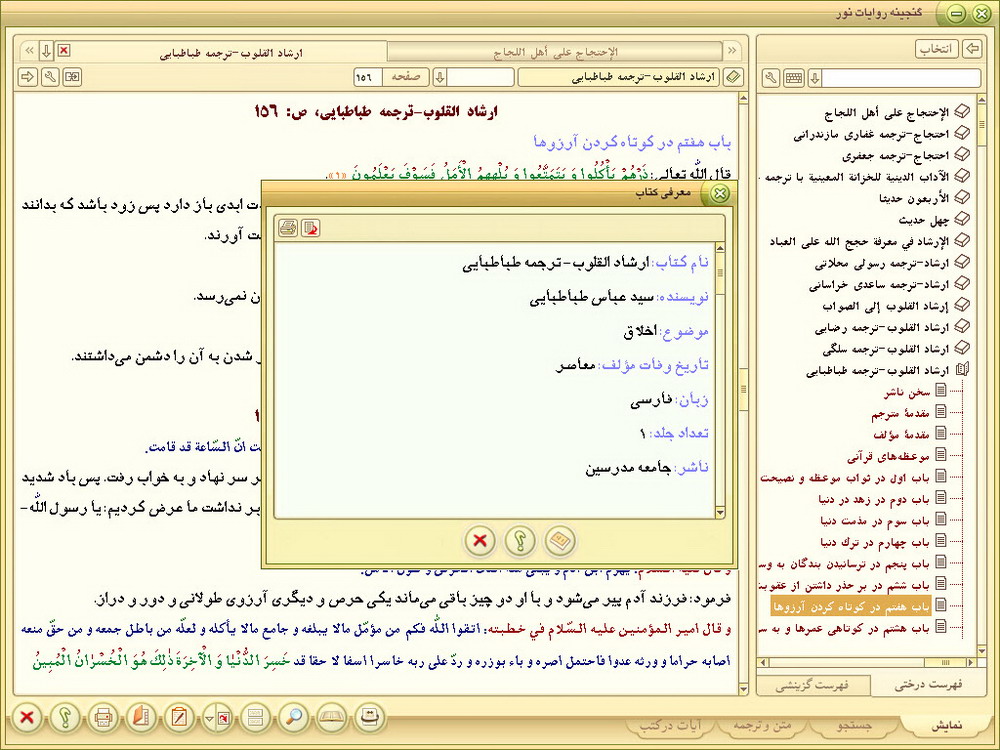Select باب چهارم در ترك دنیا in the tree
The image size is (1000, 750).
[x=875, y=542]
